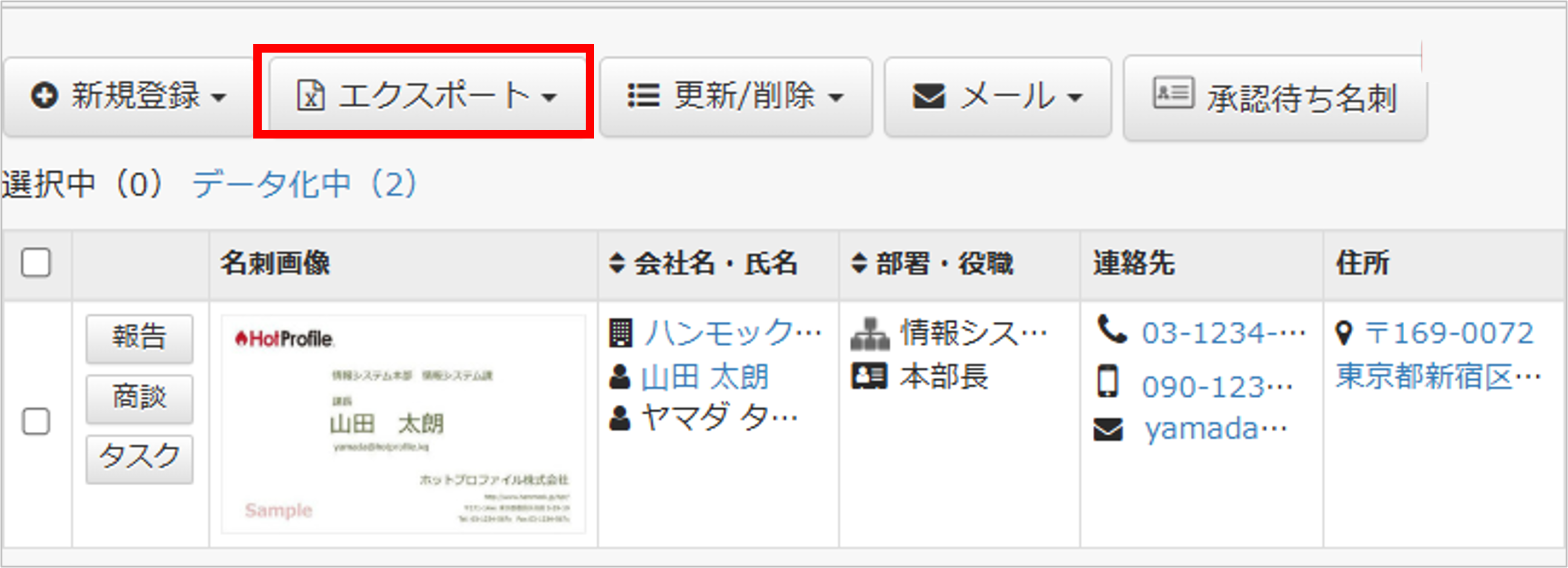Click the envelope icon on メール button
Image resolution: width=1568 pixels, height=568 pixels.
click(928, 96)
